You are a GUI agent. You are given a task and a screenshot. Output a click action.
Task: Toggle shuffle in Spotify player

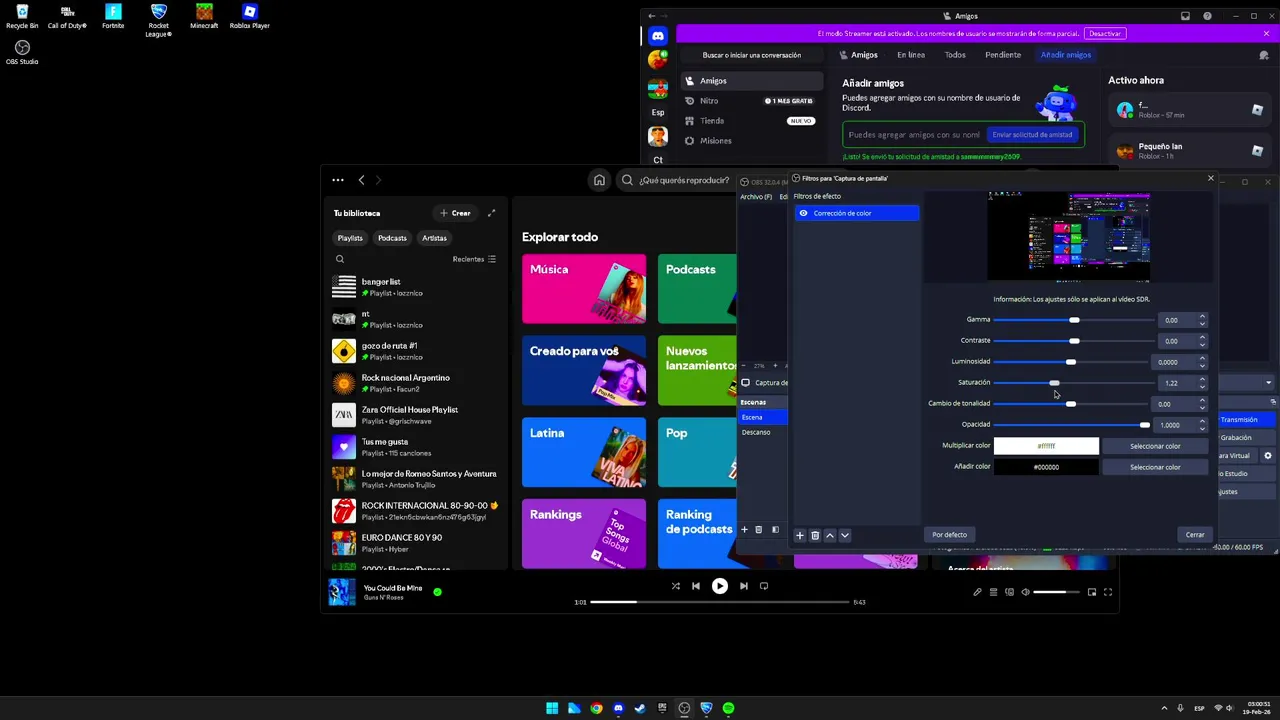pos(675,586)
